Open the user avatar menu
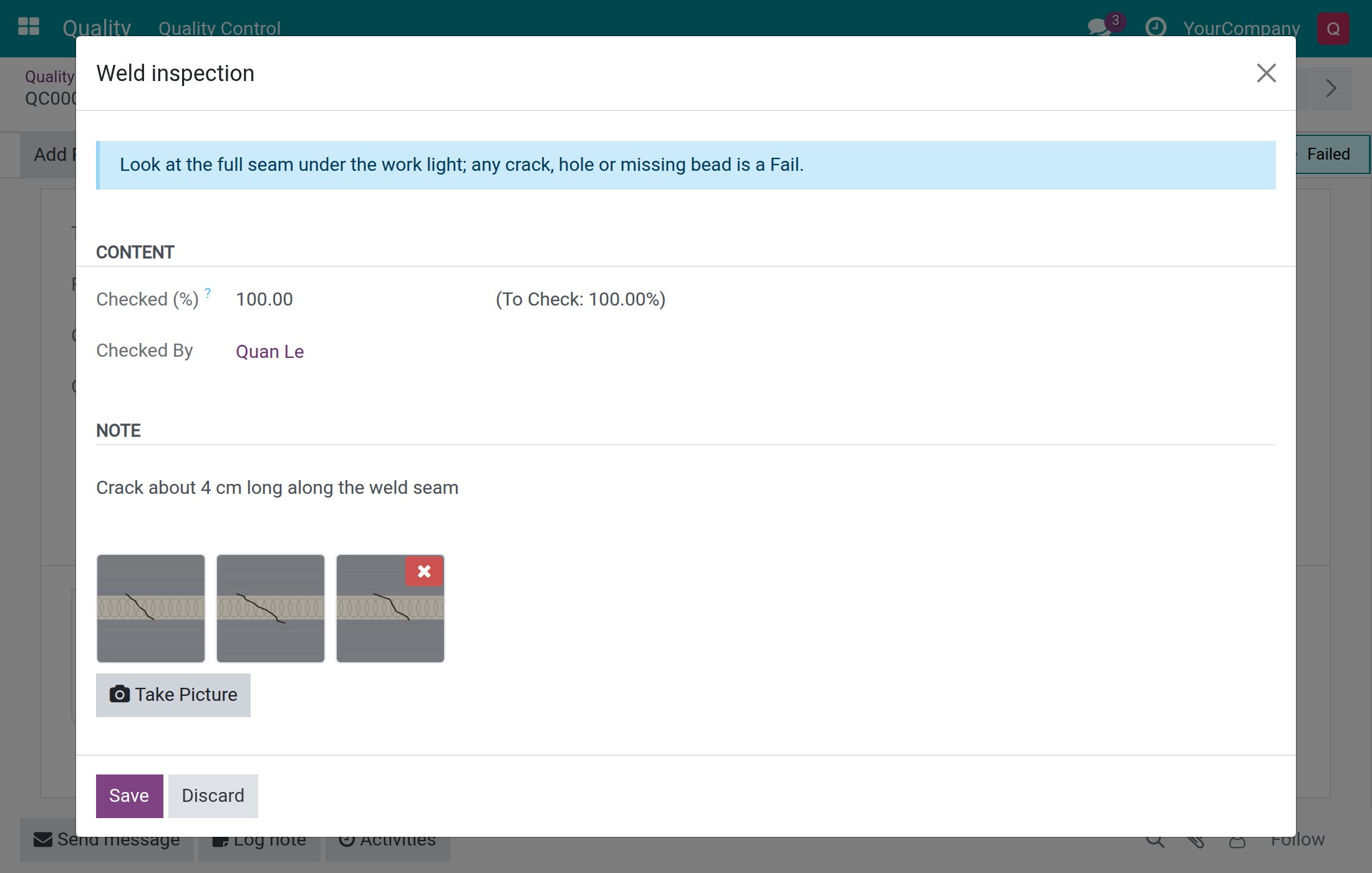 pos(1333,29)
